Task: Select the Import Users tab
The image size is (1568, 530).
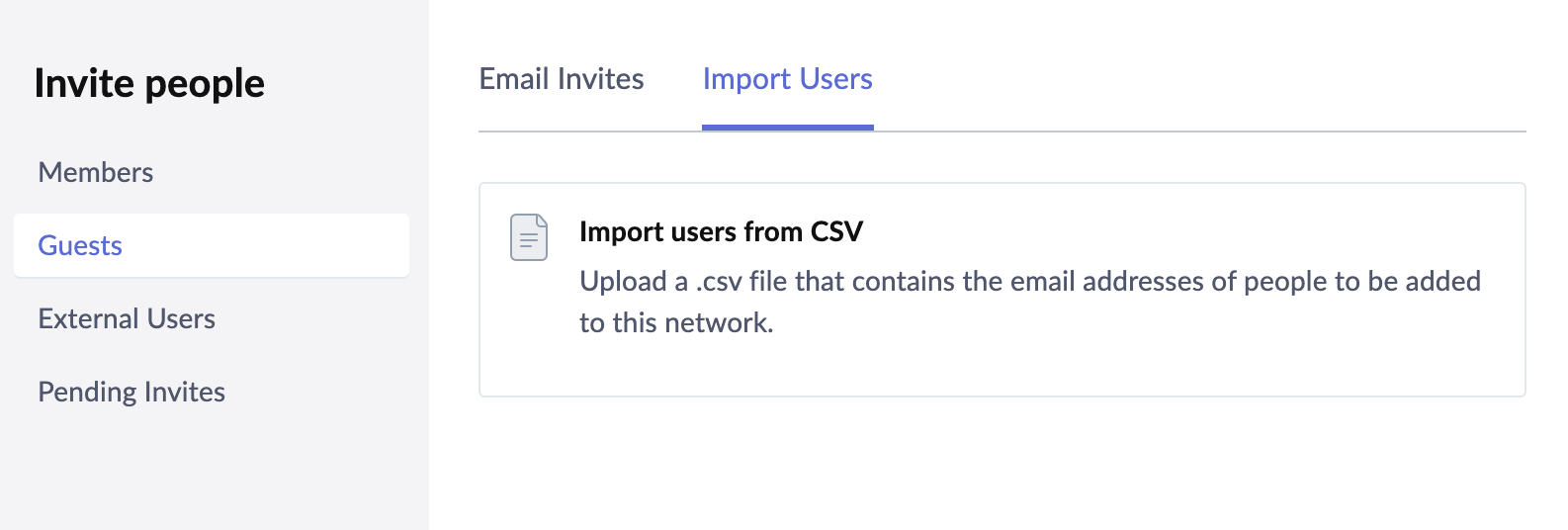Action: coord(787,79)
